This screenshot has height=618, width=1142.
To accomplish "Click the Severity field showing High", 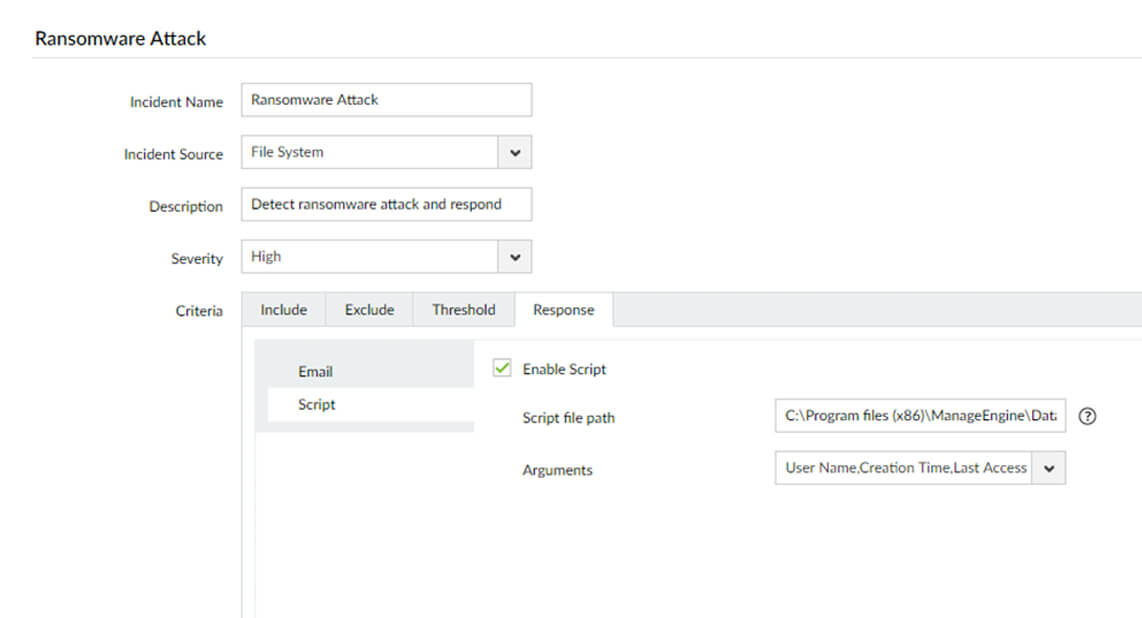I will [x=370, y=257].
